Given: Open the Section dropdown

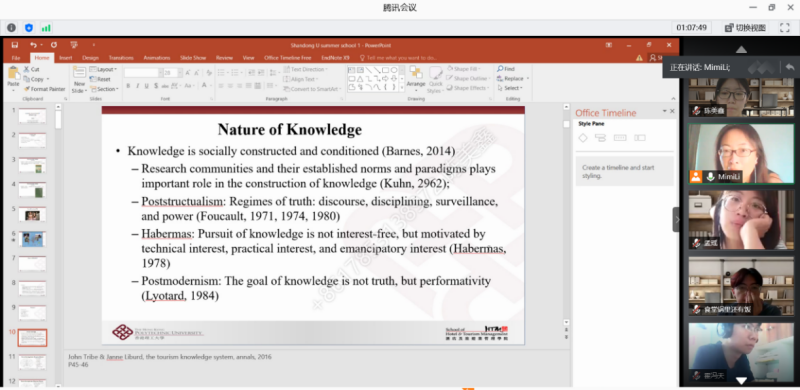Looking at the screenshot, I should [x=104, y=89].
